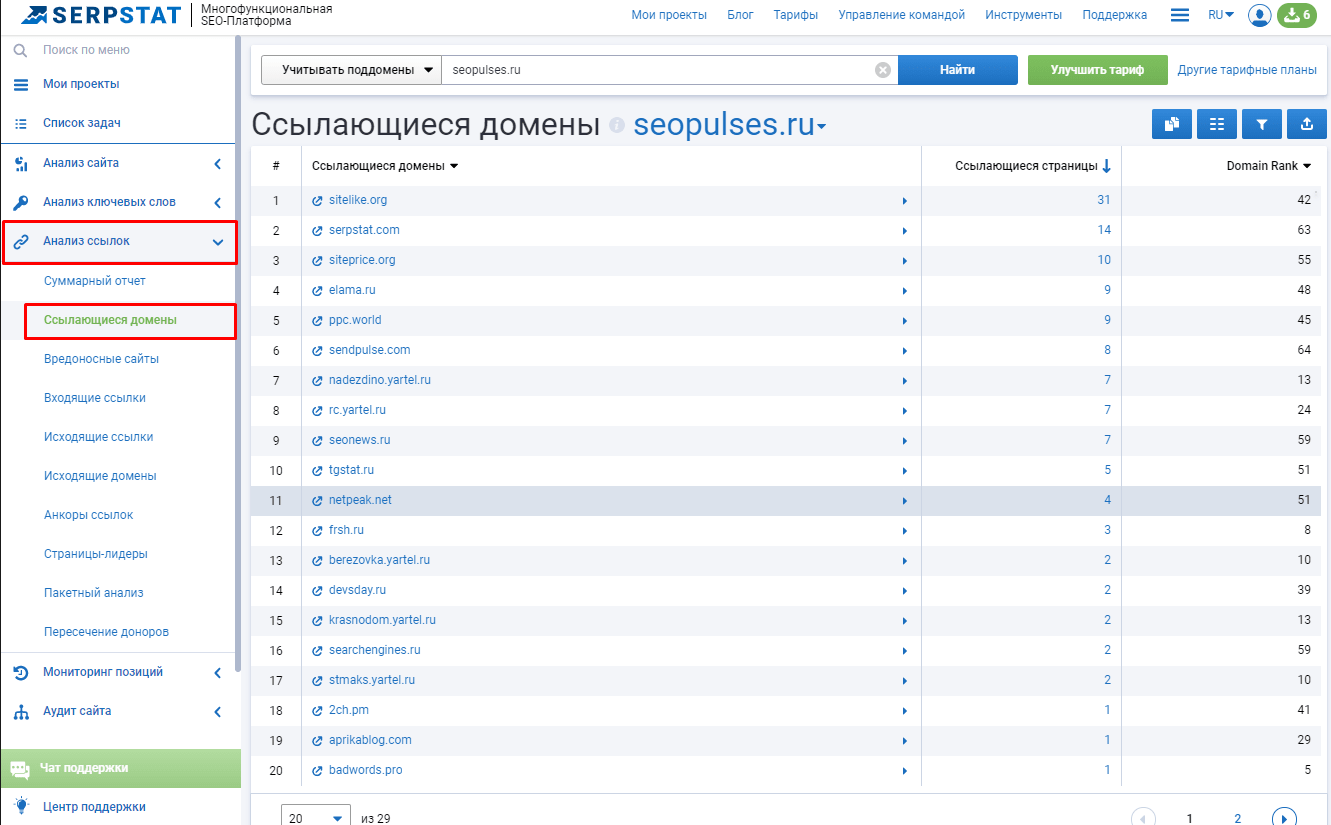Screen dimensions: 1331x825
Task: Click referring pages count 31 for sitelike.org
Action: click(x=1104, y=200)
